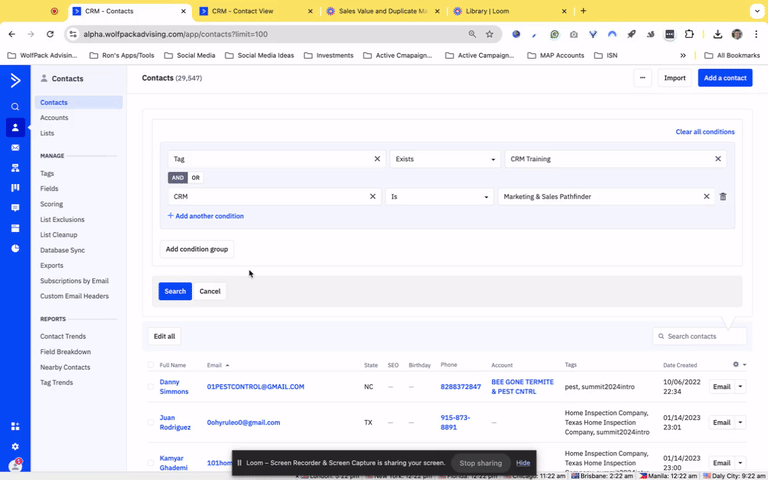This screenshot has width=768, height=480.
Task: Open a new browser tab with plus
Action: 583,11
